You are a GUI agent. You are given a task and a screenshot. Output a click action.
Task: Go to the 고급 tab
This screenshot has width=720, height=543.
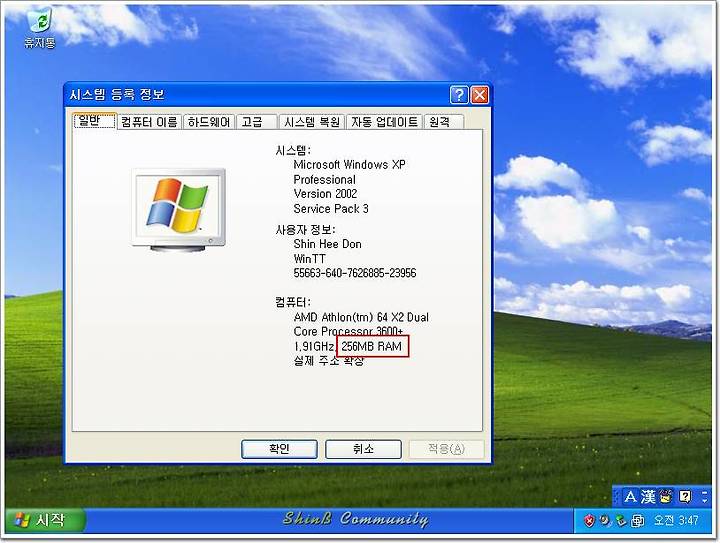[x=256, y=122]
